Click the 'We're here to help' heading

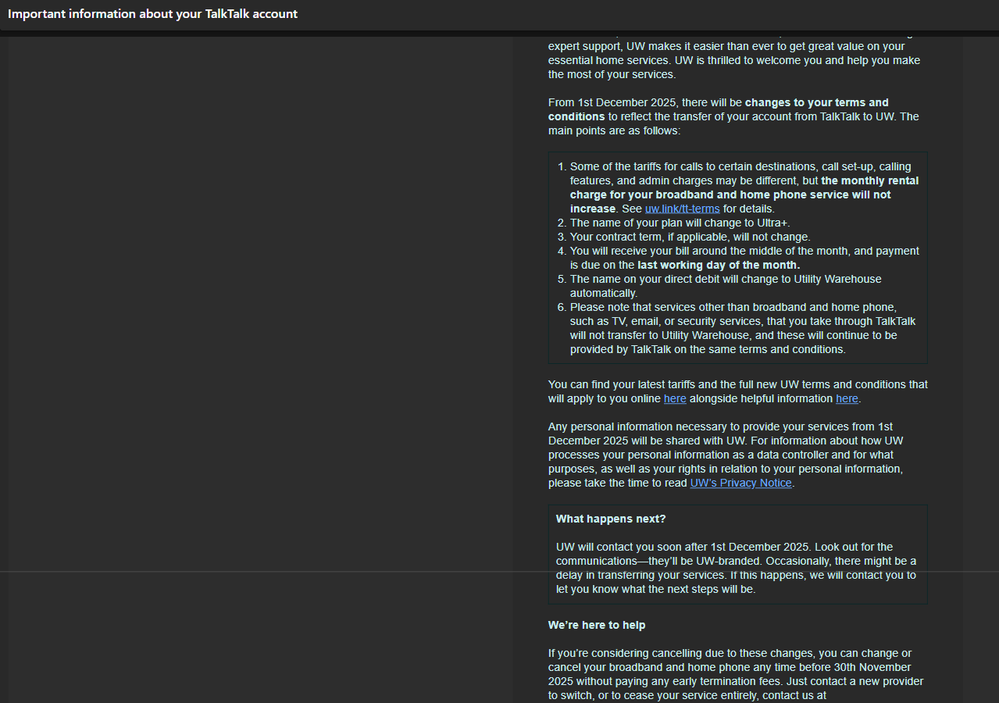click(596, 625)
